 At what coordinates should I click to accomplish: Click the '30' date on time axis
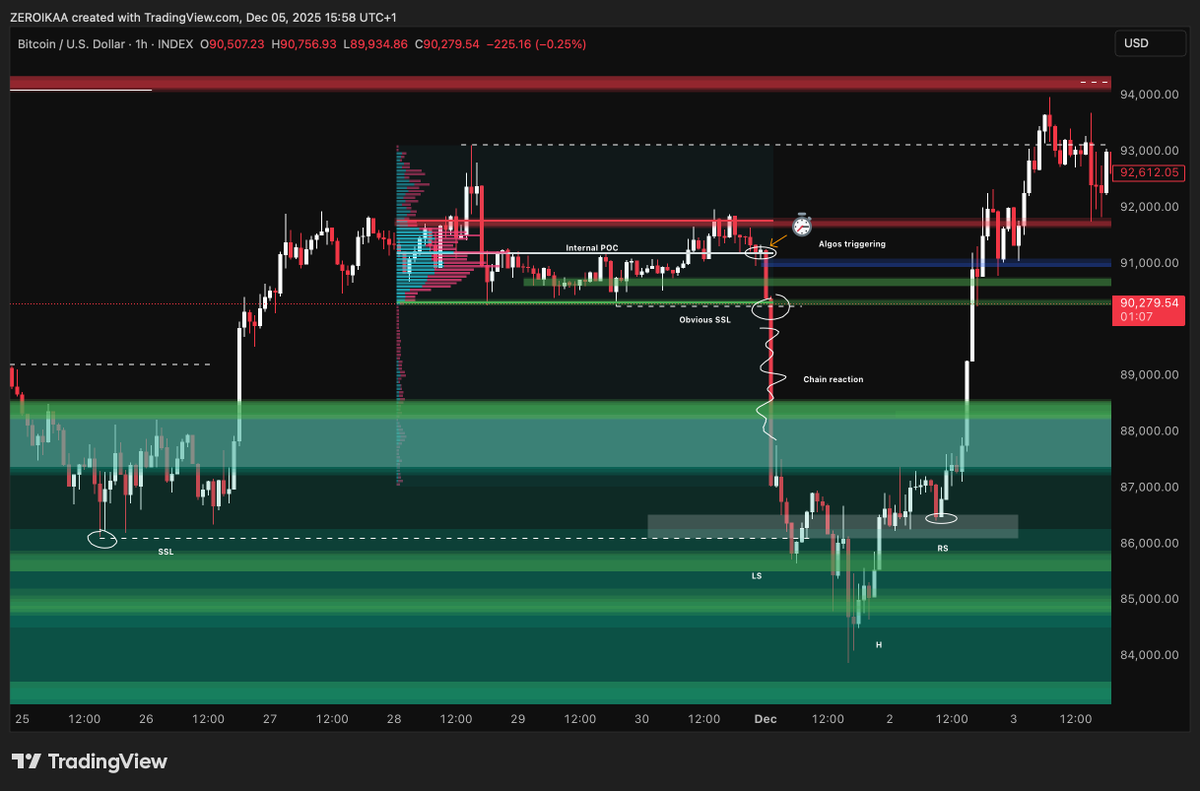tap(642, 719)
